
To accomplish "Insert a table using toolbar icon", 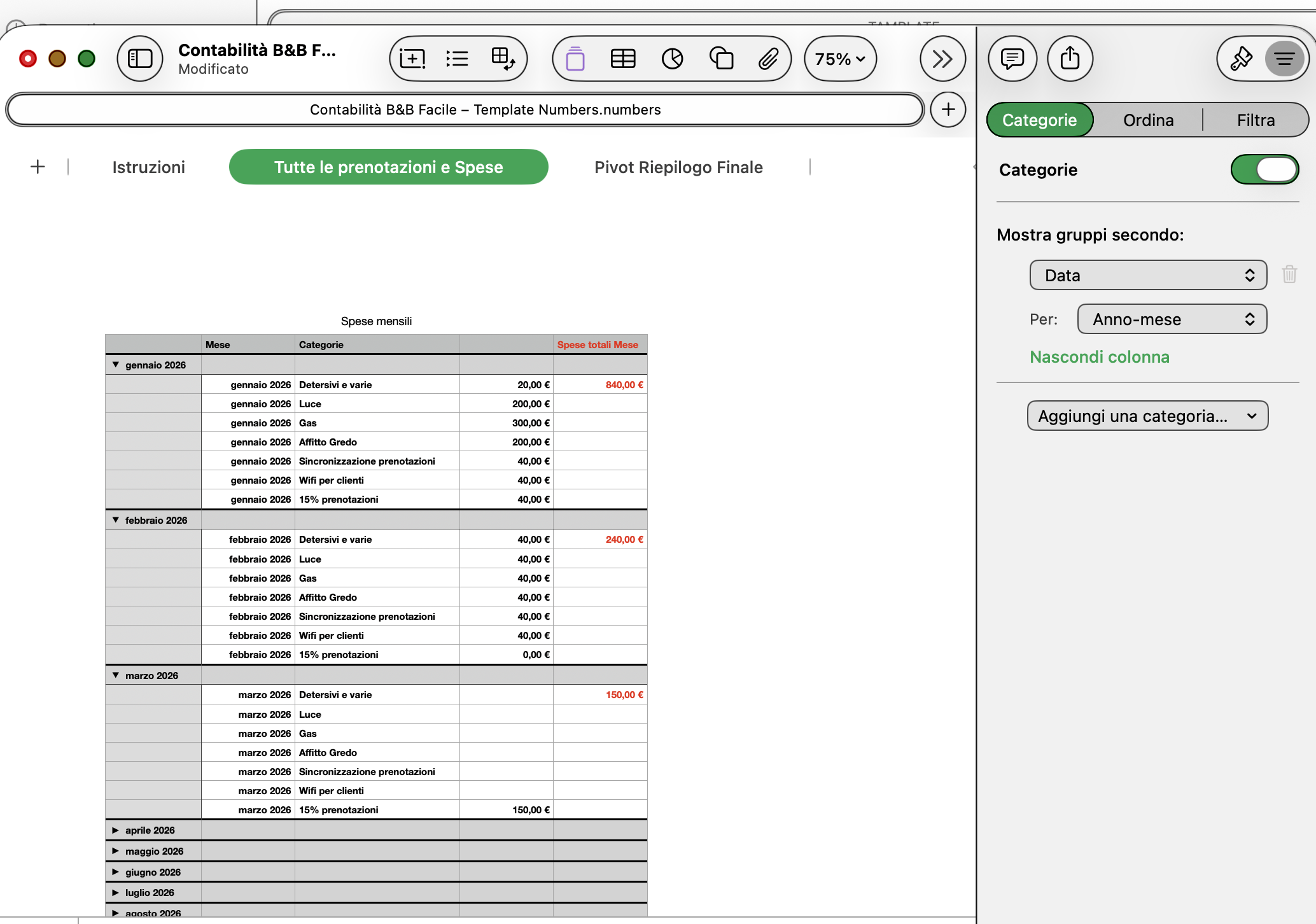I will 623,59.
